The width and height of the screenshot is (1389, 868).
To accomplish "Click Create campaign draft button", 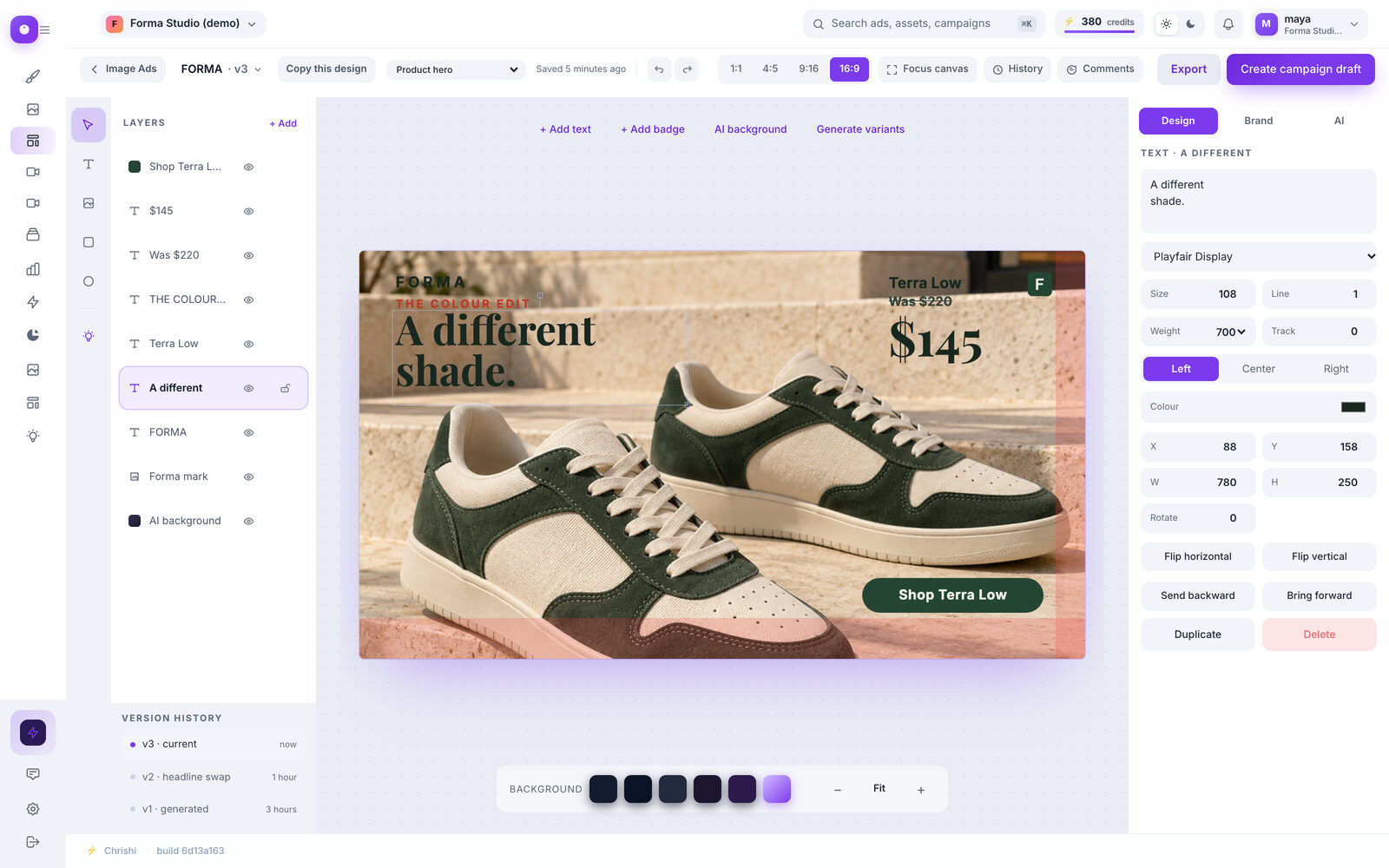I will pyautogui.click(x=1300, y=69).
